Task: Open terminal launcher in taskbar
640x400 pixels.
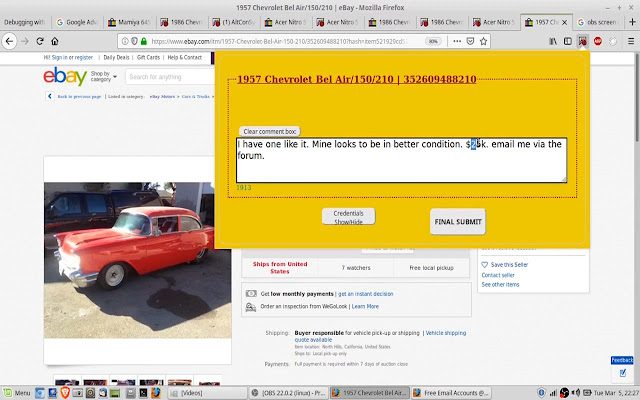Action: tap(143, 393)
